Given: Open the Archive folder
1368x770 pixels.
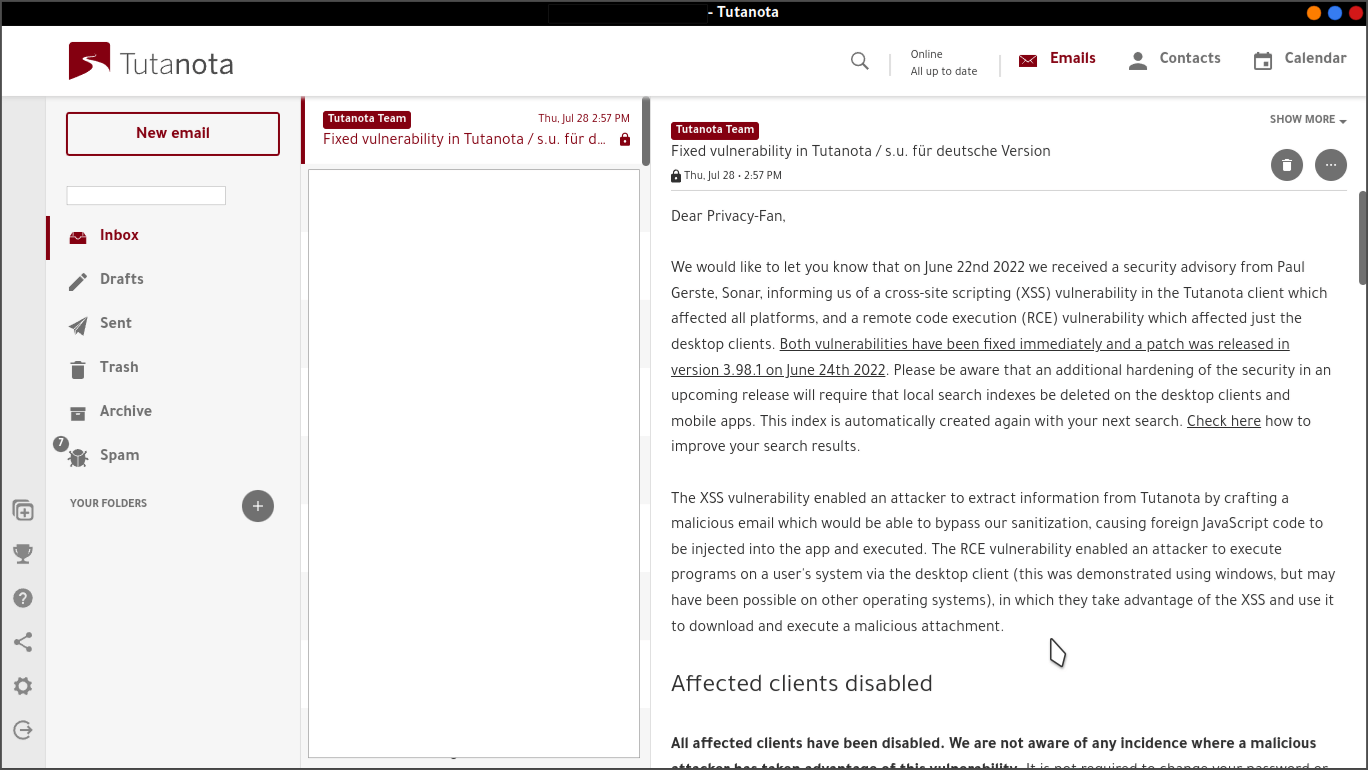Looking at the screenshot, I should click(125, 411).
